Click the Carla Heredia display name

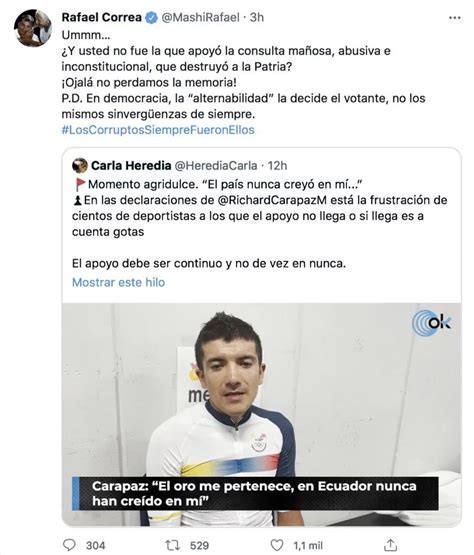131,165
